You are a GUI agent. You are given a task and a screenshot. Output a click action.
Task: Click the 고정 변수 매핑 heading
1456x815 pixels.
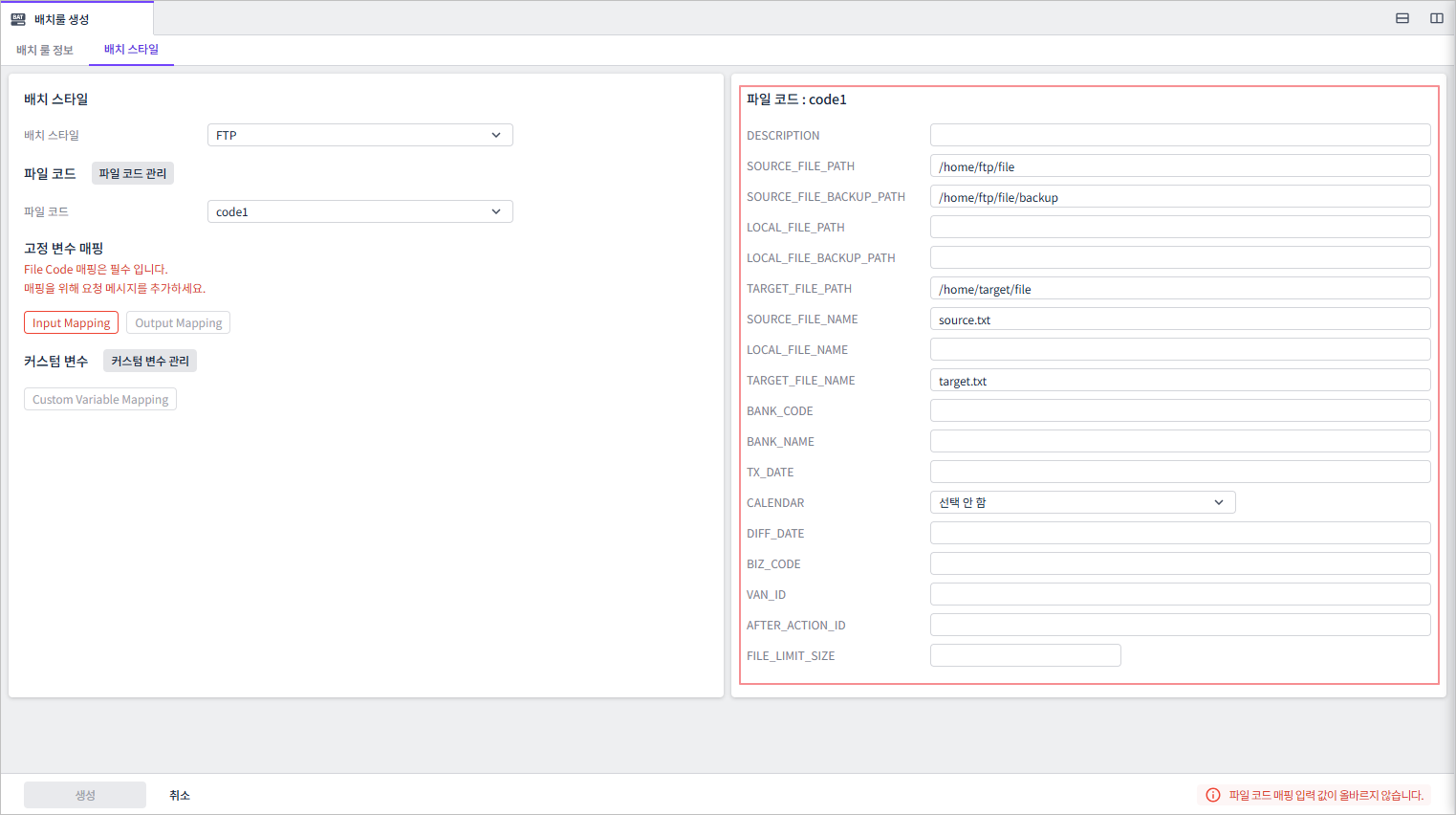(x=63, y=248)
